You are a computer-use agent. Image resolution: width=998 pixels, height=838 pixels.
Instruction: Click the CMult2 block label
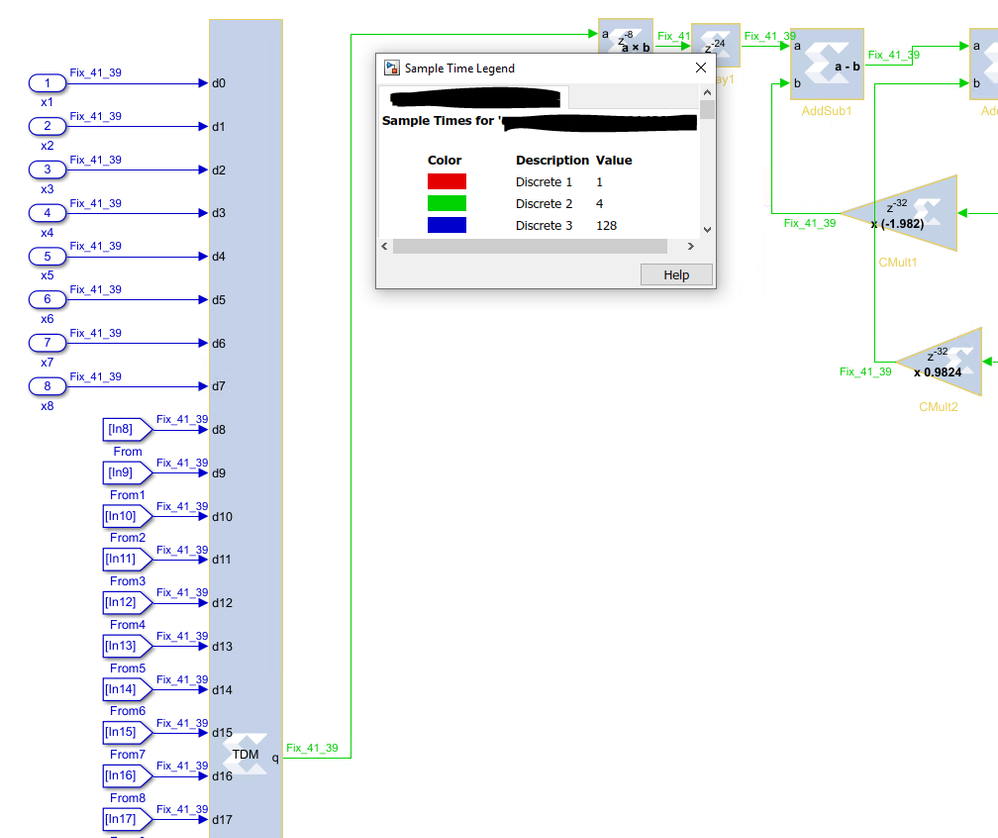click(x=938, y=407)
